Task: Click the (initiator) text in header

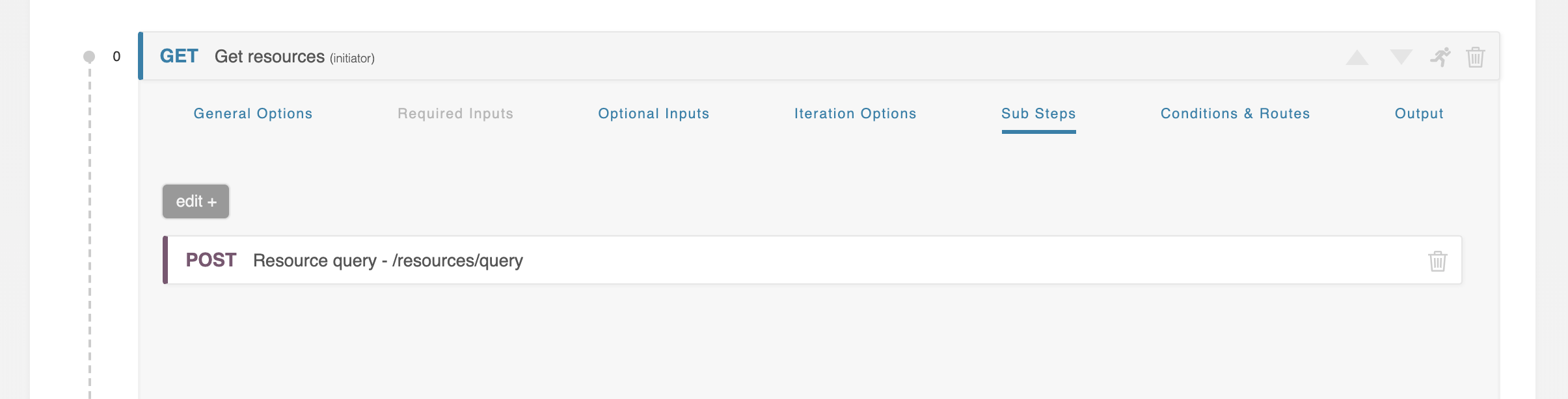Action: (352, 58)
